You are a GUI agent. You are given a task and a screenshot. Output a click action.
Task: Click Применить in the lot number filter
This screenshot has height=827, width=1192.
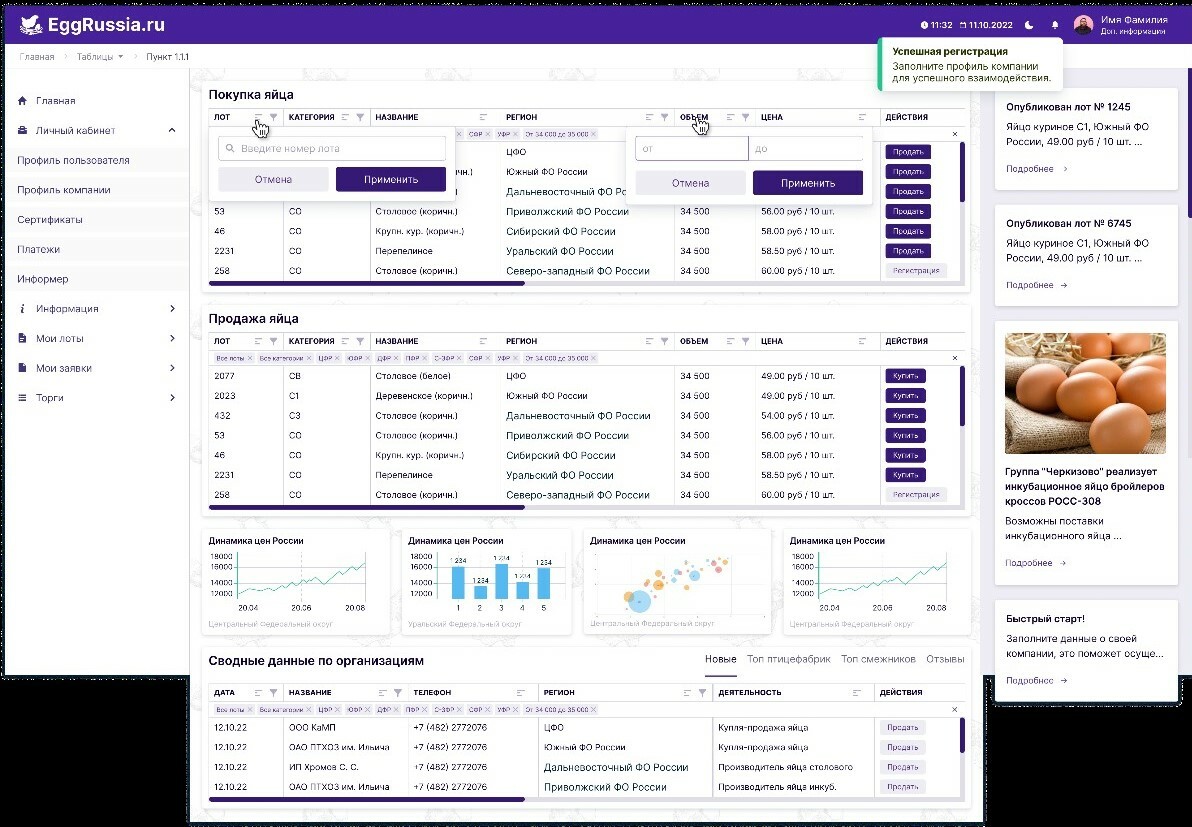click(x=391, y=179)
